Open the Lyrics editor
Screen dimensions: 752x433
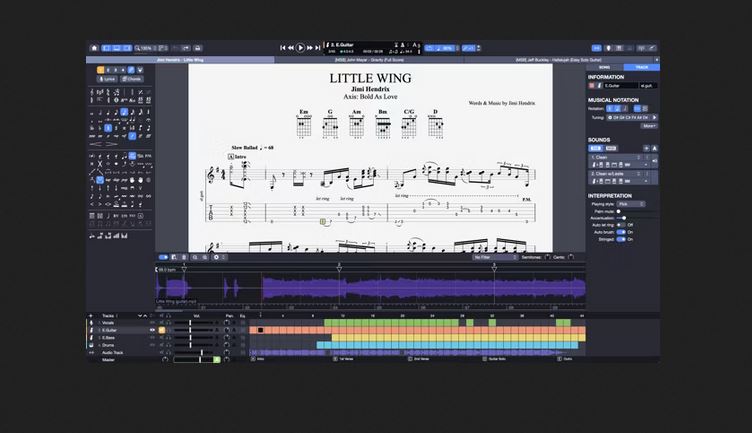point(107,79)
